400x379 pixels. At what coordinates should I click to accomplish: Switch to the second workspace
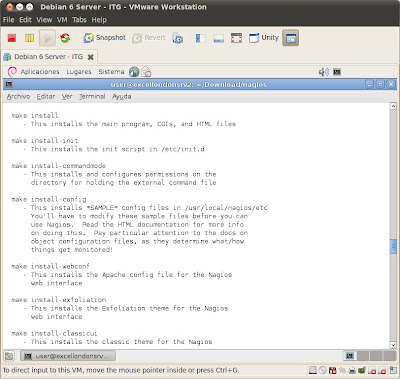363,356
